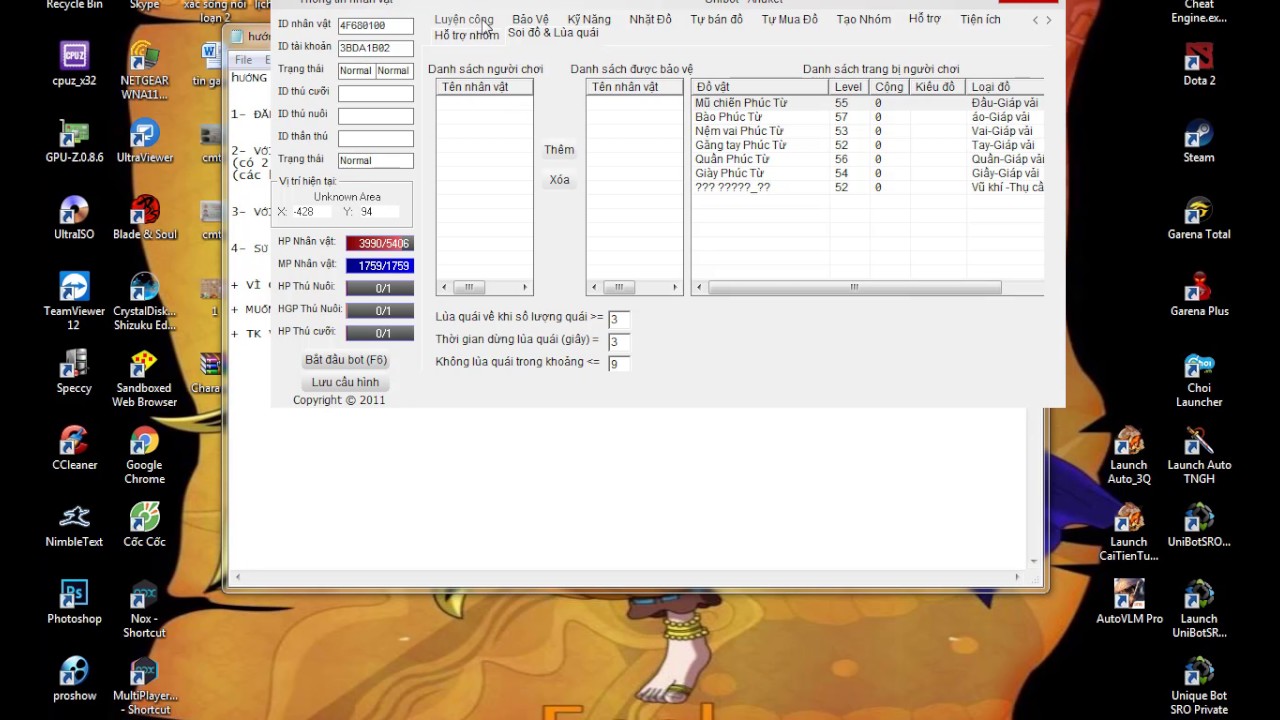Select the Giày Phúc Từ row
1280x720 pixels.
[x=868, y=173]
